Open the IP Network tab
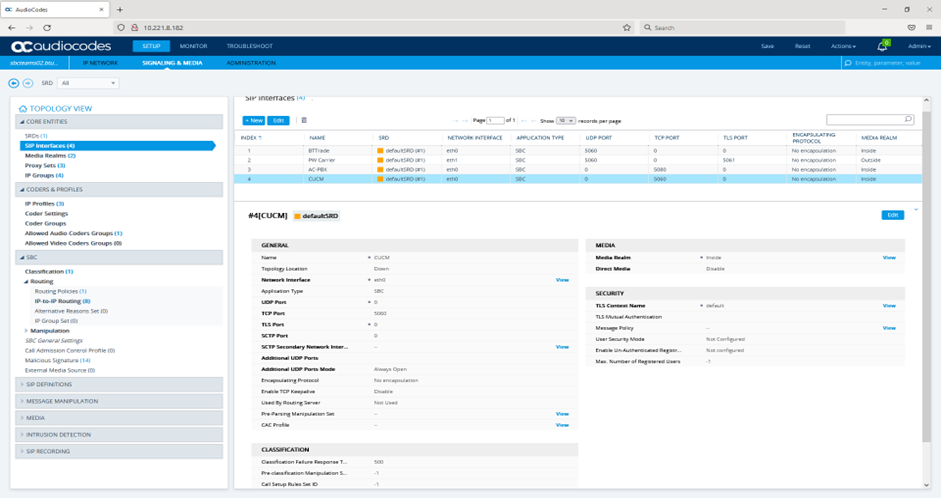The width and height of the screenshot is (941, 498). pos(100,63)
